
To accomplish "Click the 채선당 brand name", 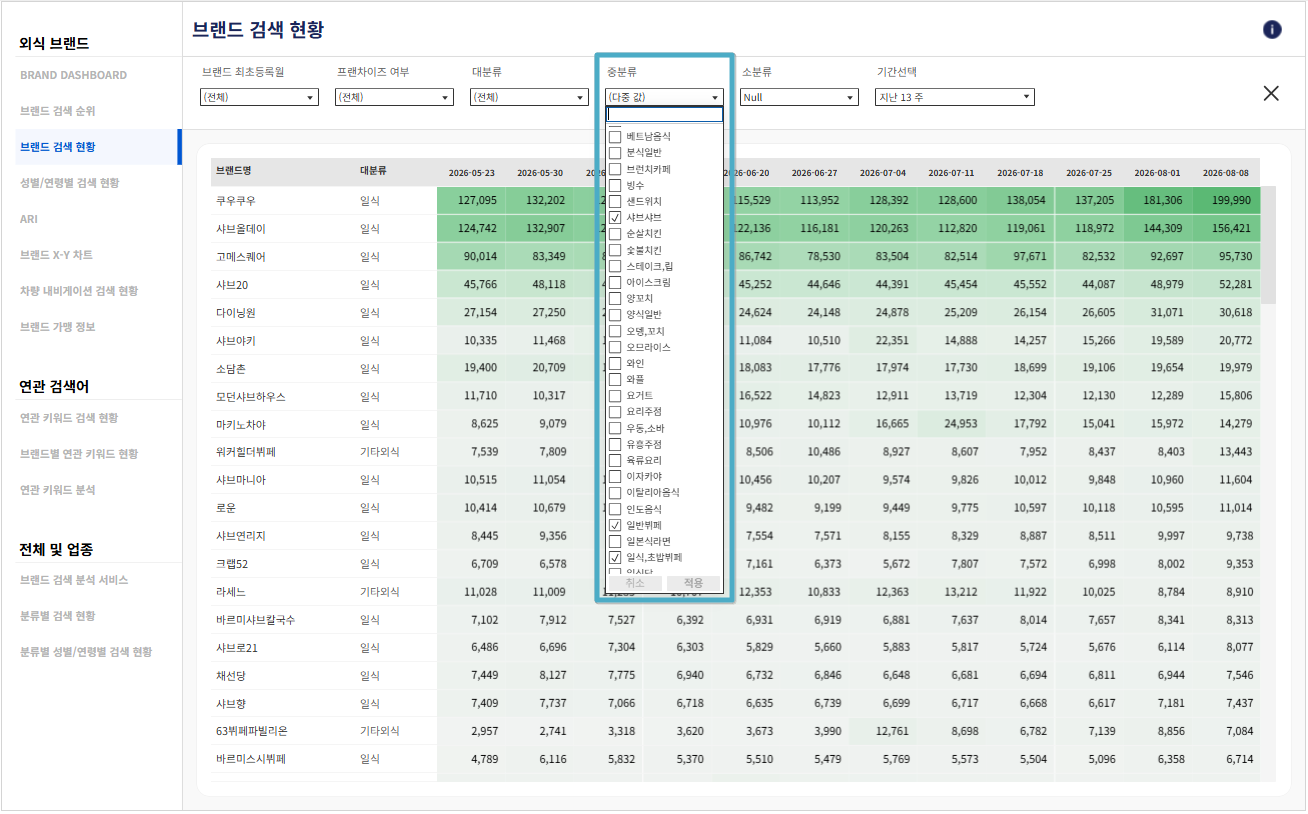I will coord(231,676).
